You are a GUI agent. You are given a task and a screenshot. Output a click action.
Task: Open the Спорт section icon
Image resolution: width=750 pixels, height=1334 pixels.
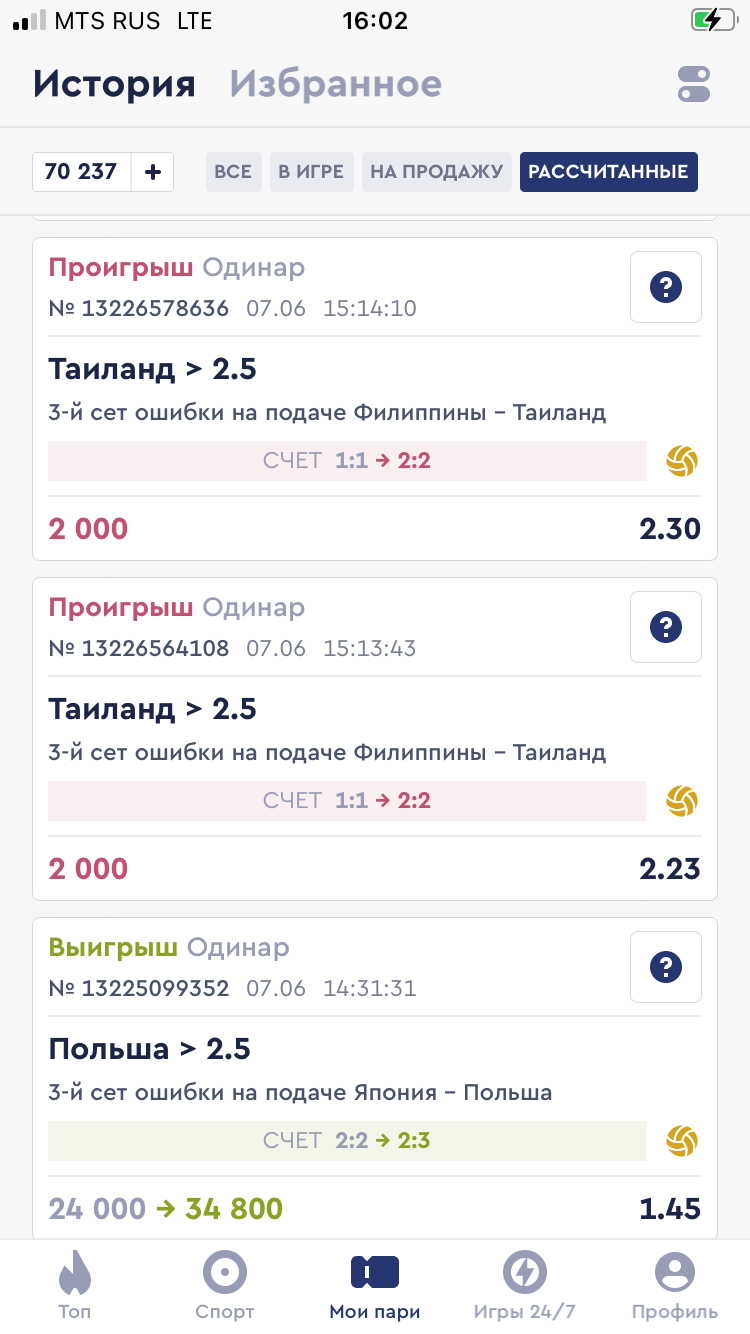(x=225, y=1273)
